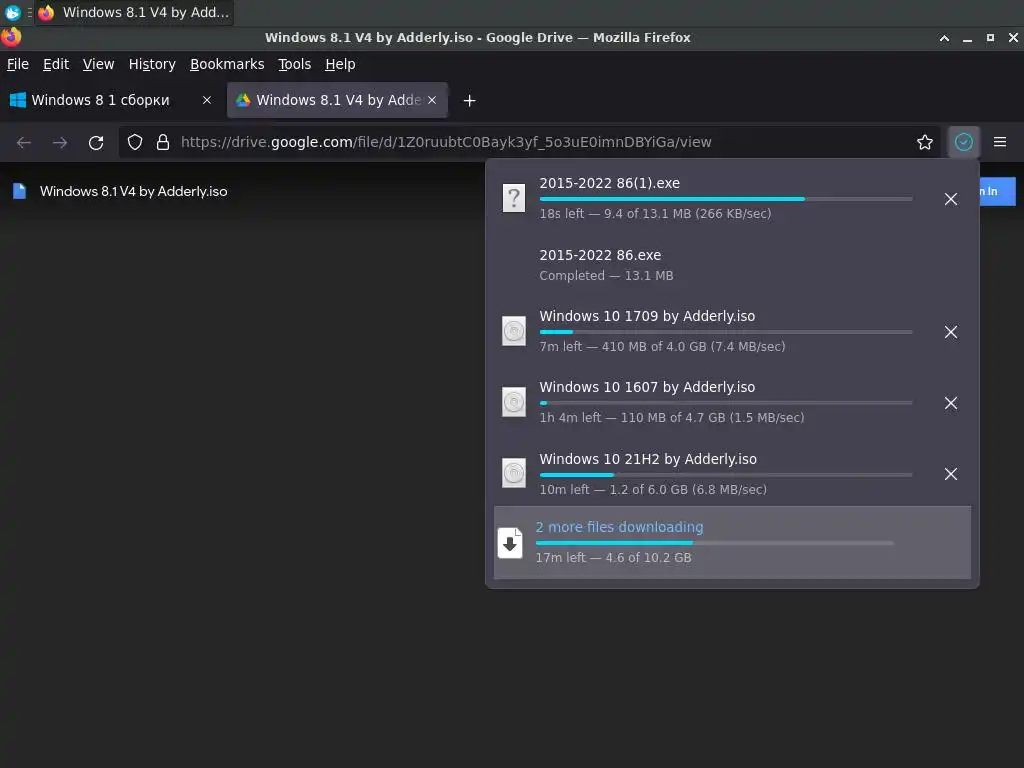Open the desktop launcher icon at top-left
Screen dimensions: 1024x768
point(12,12)
